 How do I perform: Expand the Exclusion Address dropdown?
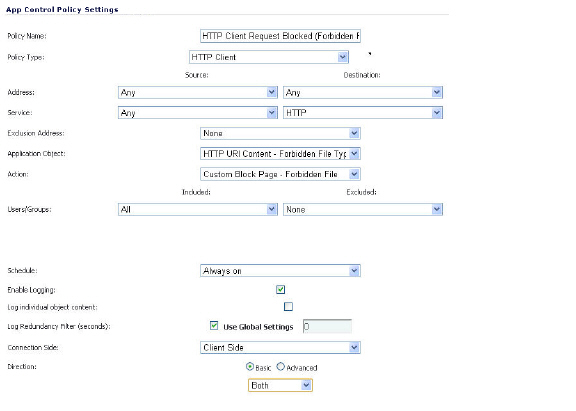(280, 133)
